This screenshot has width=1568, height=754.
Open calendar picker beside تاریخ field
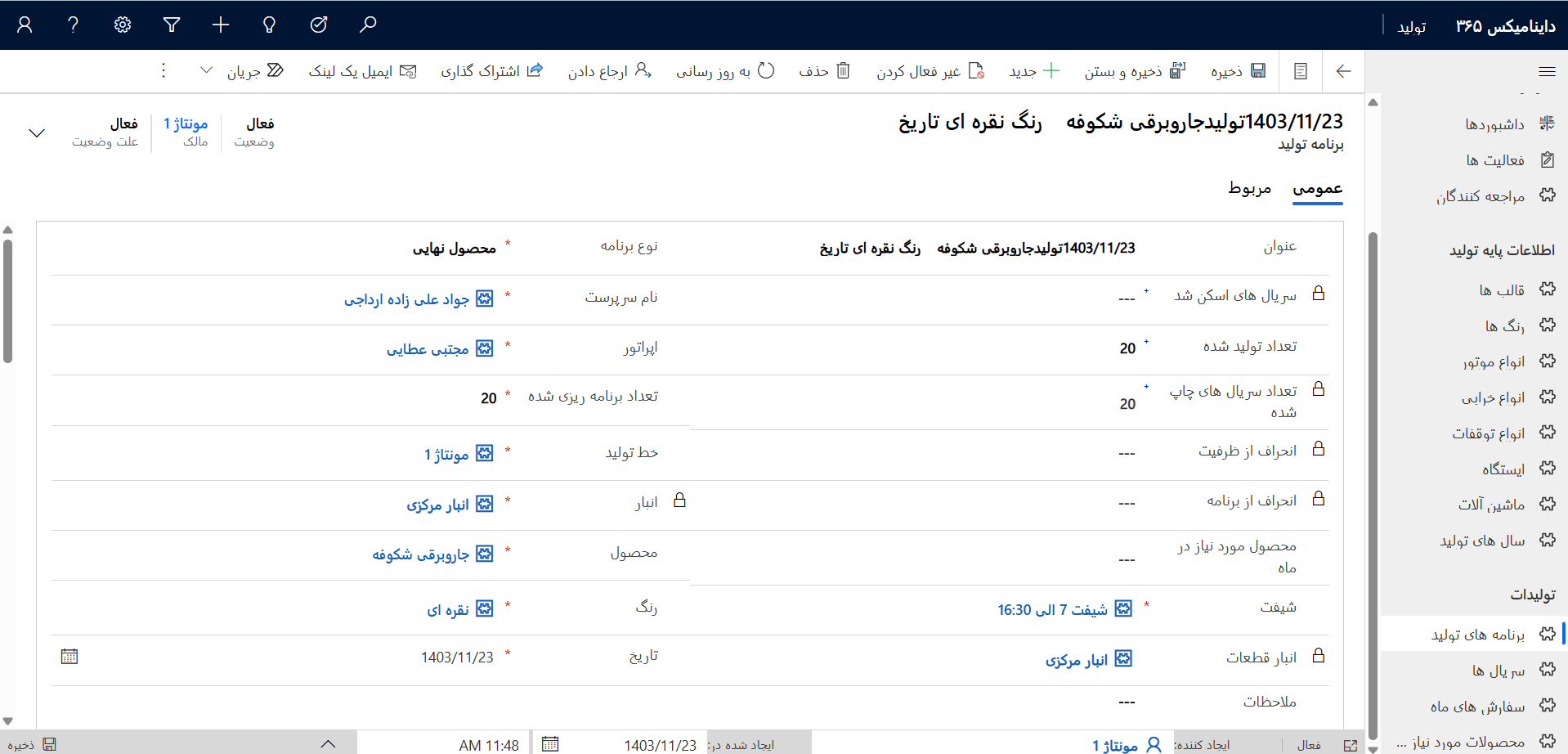point(69,657)
